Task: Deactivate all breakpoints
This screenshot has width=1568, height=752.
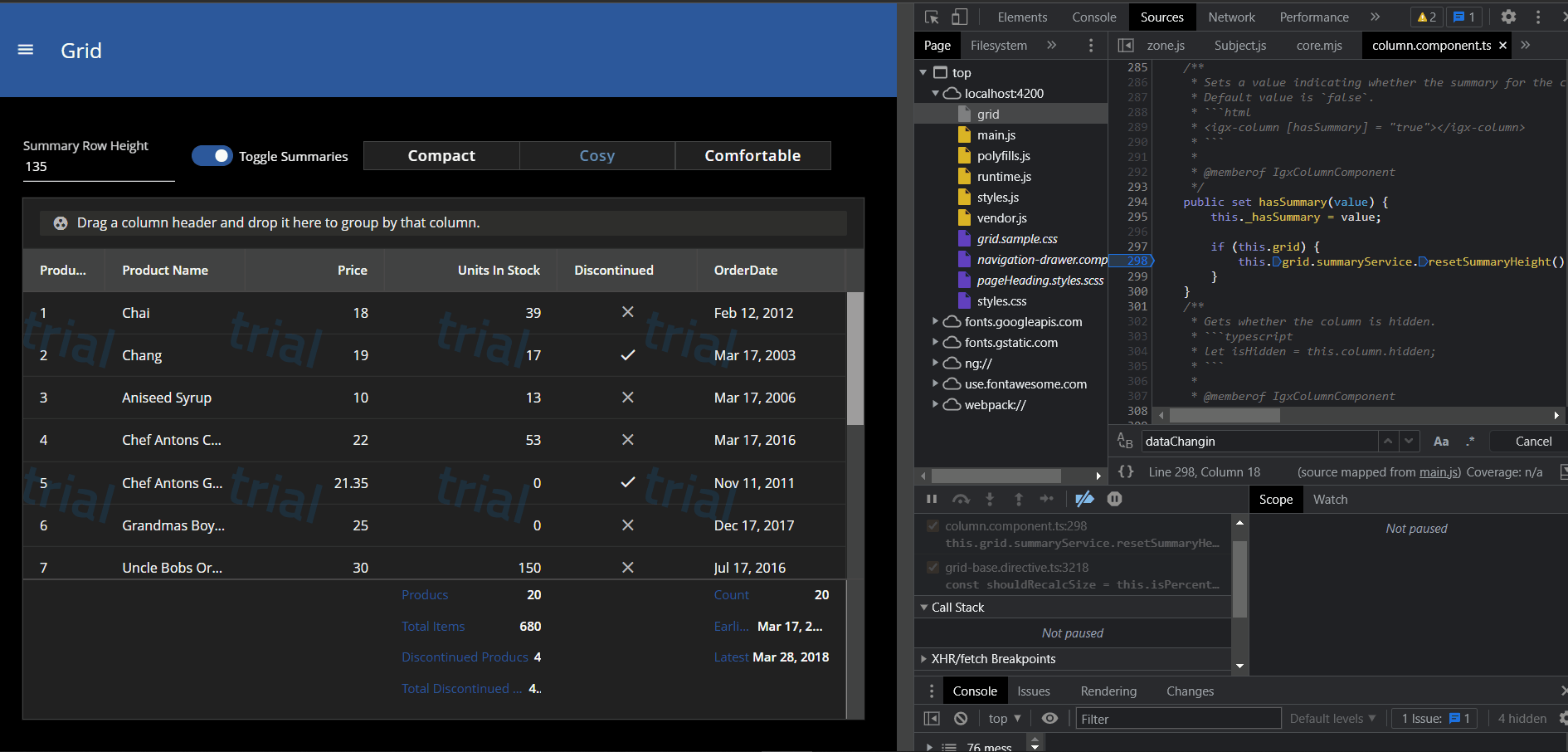Action: coord(1084,499)
